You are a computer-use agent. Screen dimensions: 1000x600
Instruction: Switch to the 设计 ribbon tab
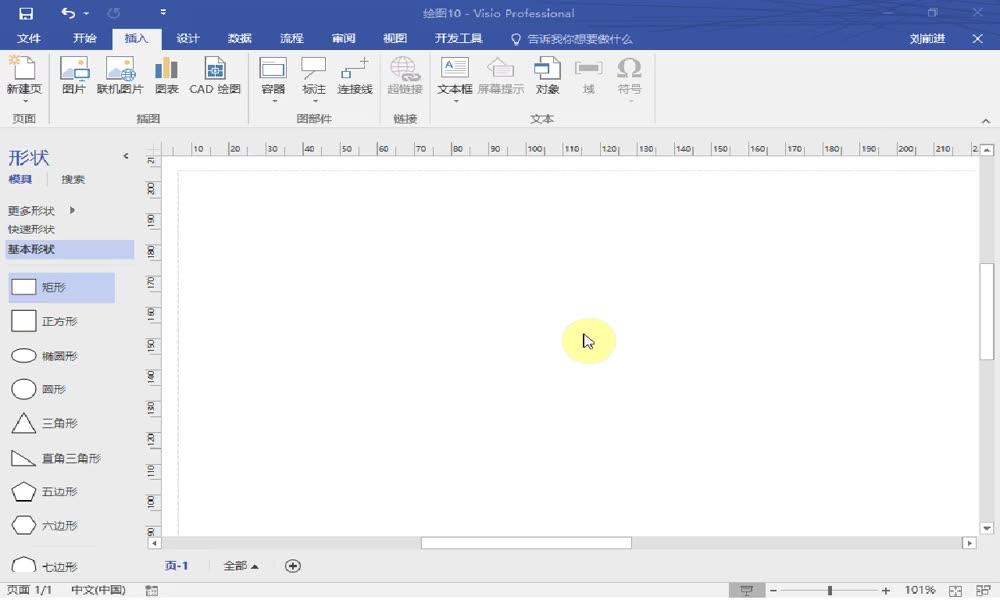[188, 38]
